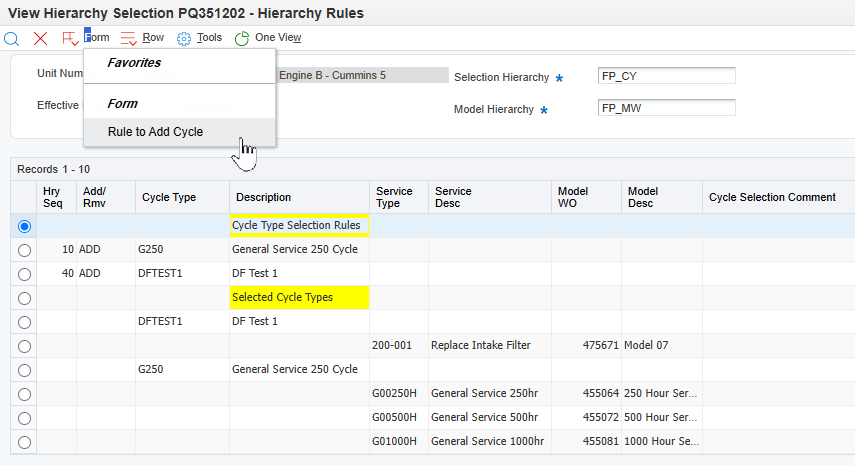The width and height of the screenshot is (855, 465).
Task: Click the One View pie icon
Action: (x=242, y=38)
